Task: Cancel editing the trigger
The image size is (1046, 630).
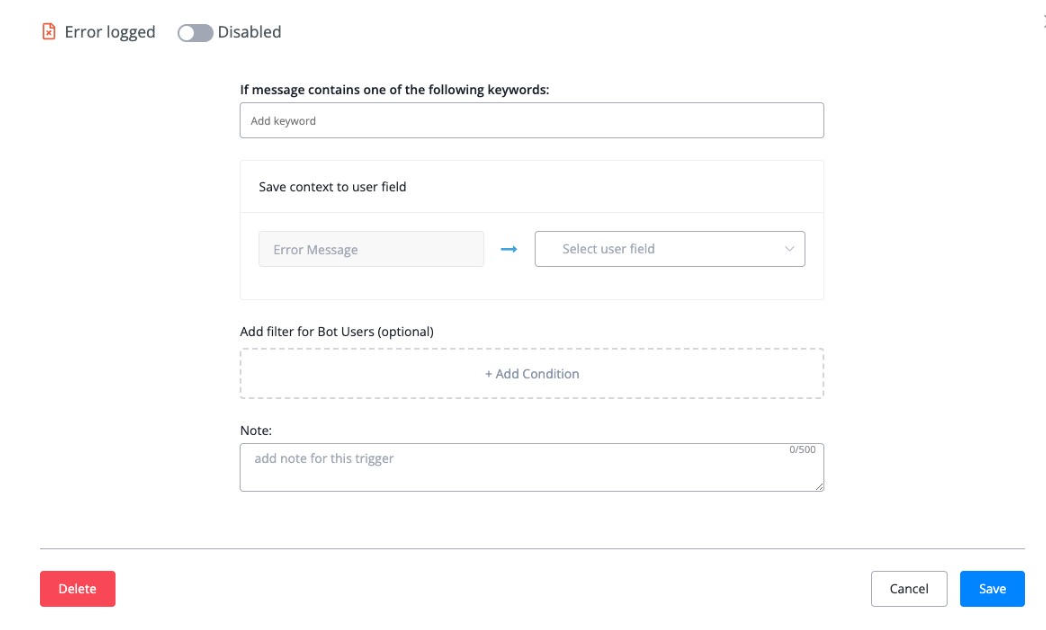Action: 908,589
